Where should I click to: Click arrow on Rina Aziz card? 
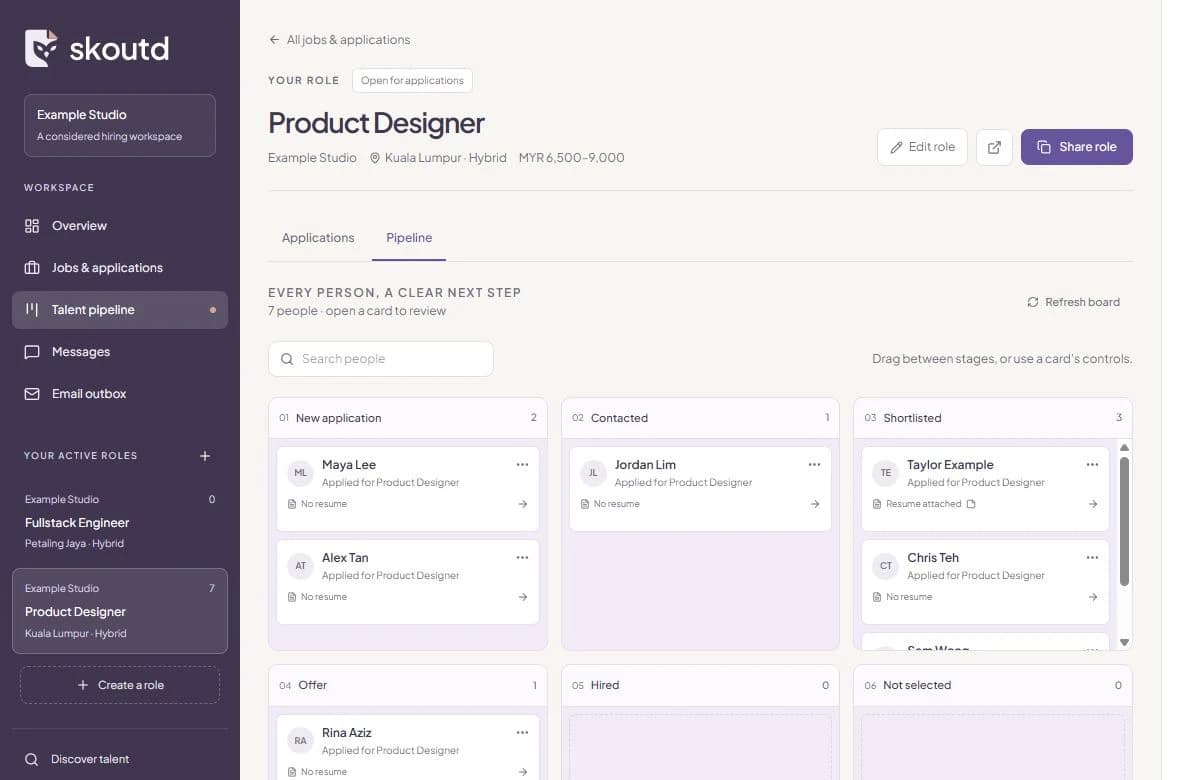click(523, 772)
